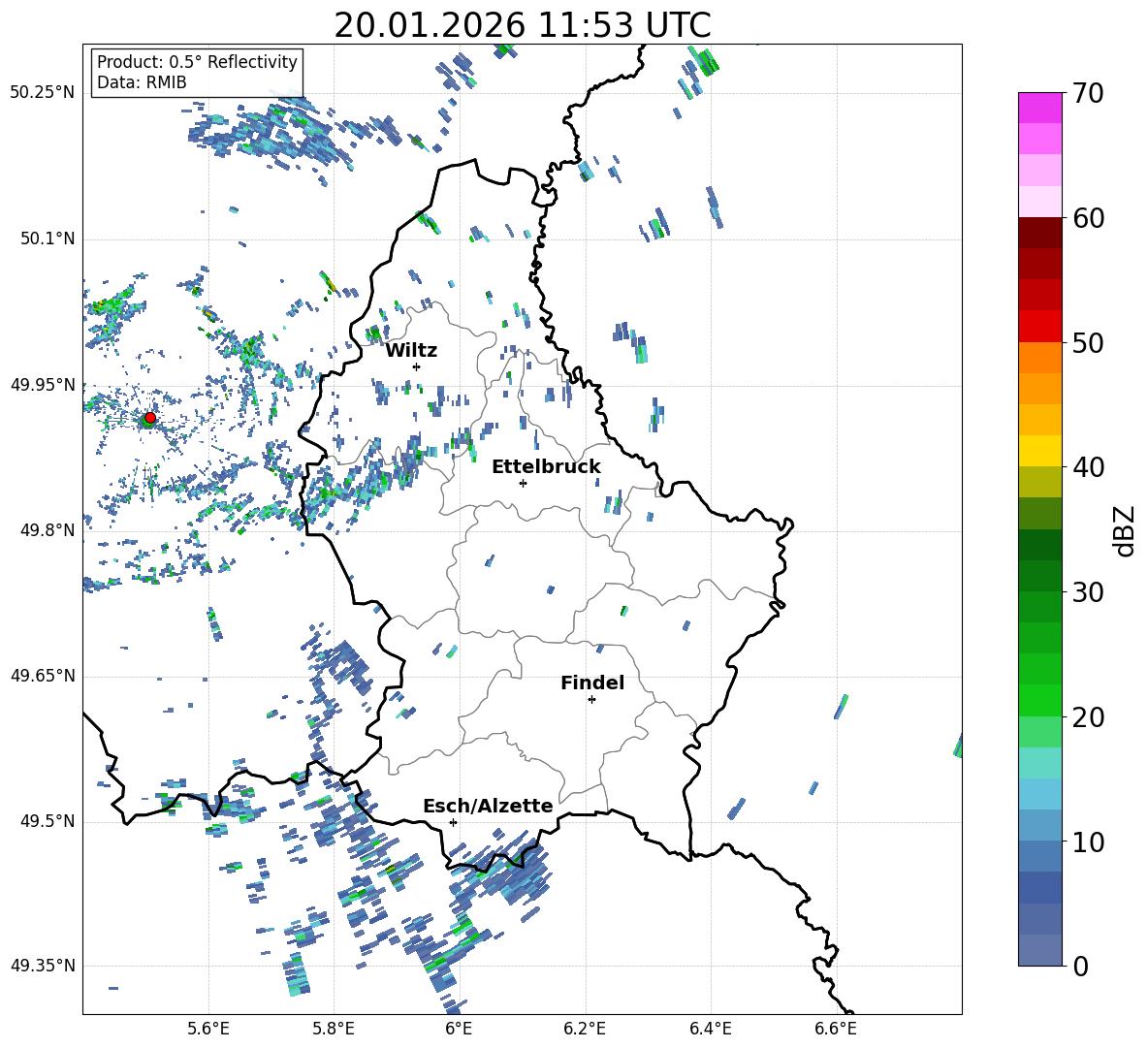Click the bright green colorbar swatch above 20
Screen dimensions: 1148x1048
(x=1039, y=700)
